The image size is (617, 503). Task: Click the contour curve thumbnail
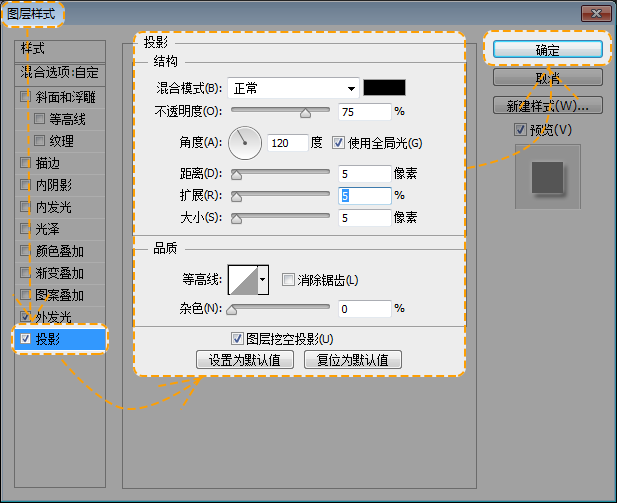coord(242,281)
